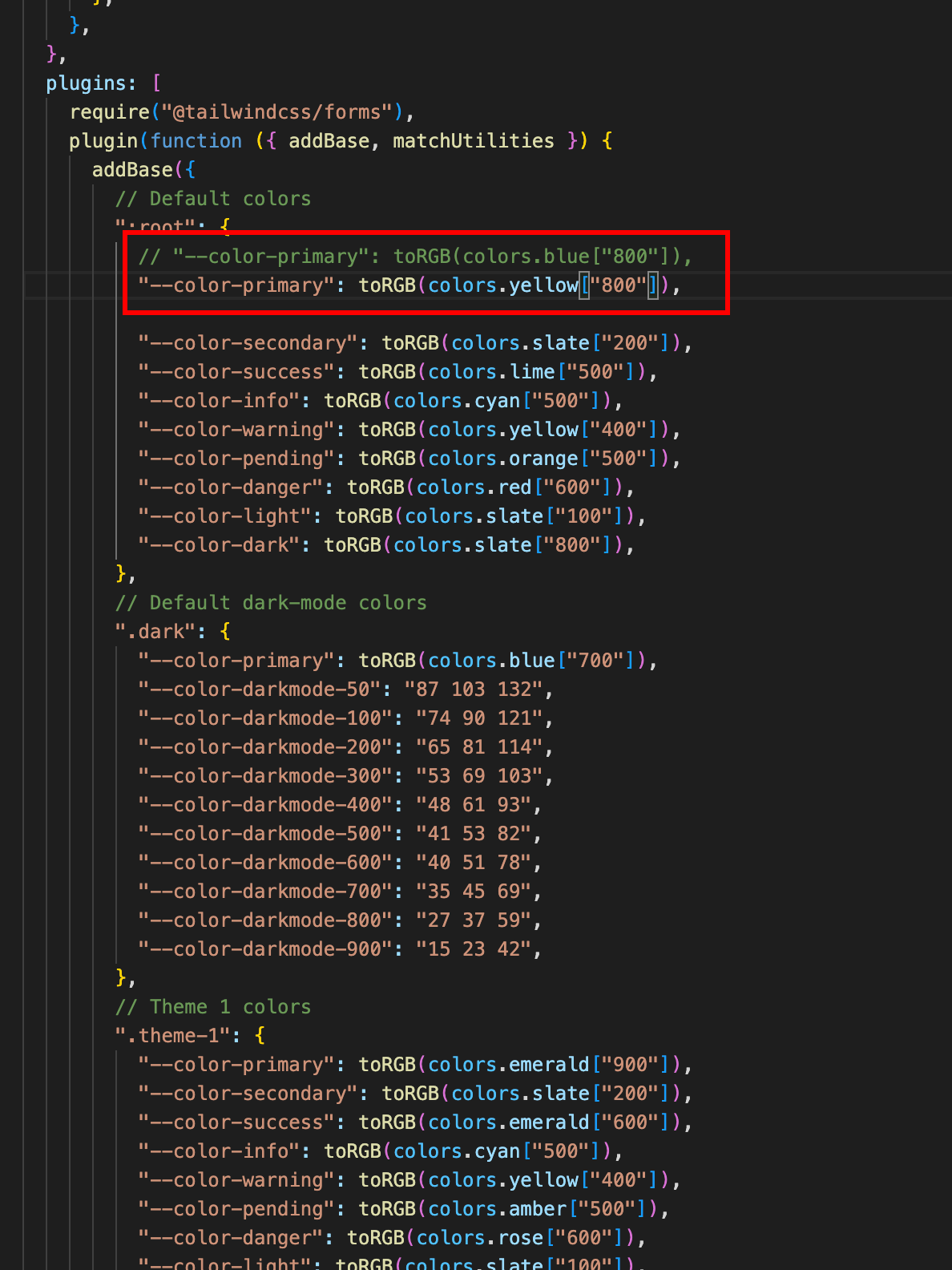This screenshot has width=952, height=1270.
Task: Click the commented-out colors.blue["800"] line
Action: coord(414,257)
